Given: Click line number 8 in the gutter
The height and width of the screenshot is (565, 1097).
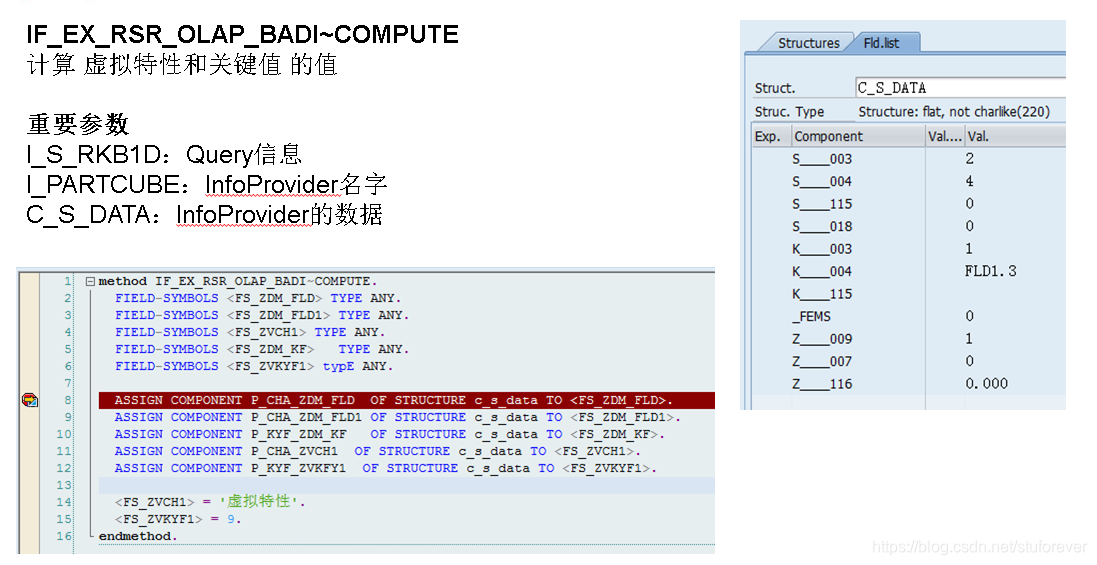Looking at the screenshot, I should tap(68, 400).
